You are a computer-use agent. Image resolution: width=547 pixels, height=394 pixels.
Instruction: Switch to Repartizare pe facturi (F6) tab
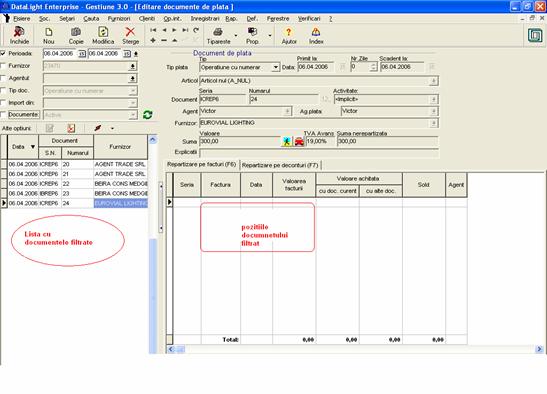(202, 164)
